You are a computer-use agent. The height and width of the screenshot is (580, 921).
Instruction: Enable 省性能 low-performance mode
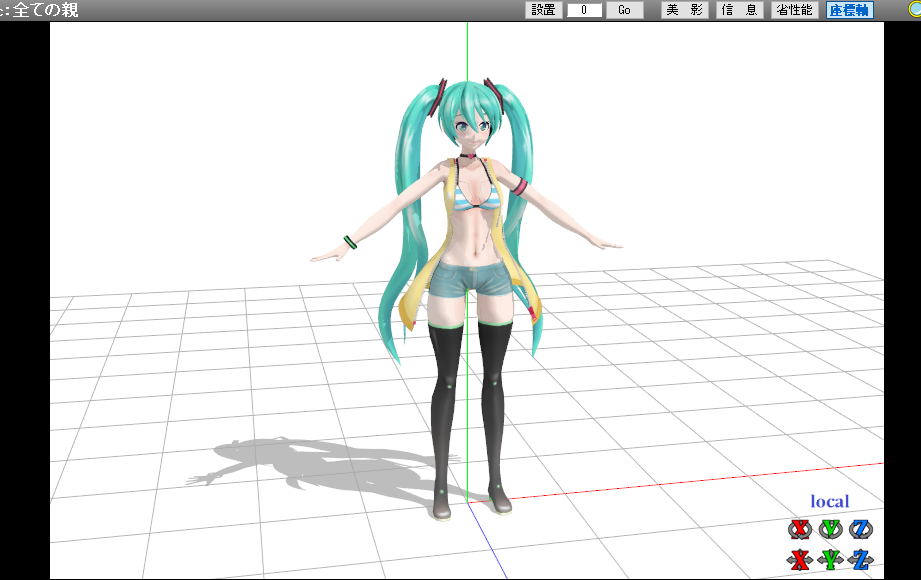794,10
